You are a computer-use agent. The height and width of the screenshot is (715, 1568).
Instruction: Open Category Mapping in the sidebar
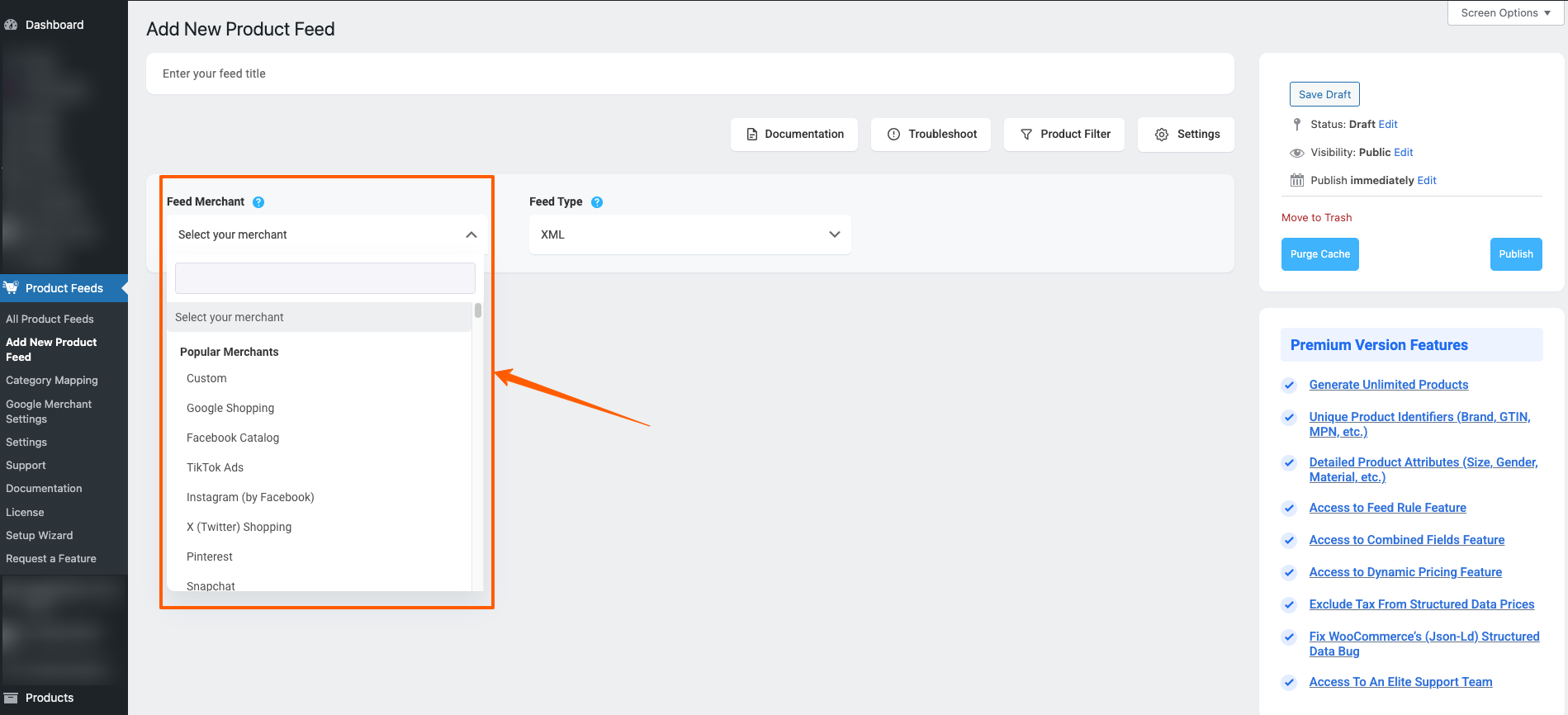(x=52, y=381)
